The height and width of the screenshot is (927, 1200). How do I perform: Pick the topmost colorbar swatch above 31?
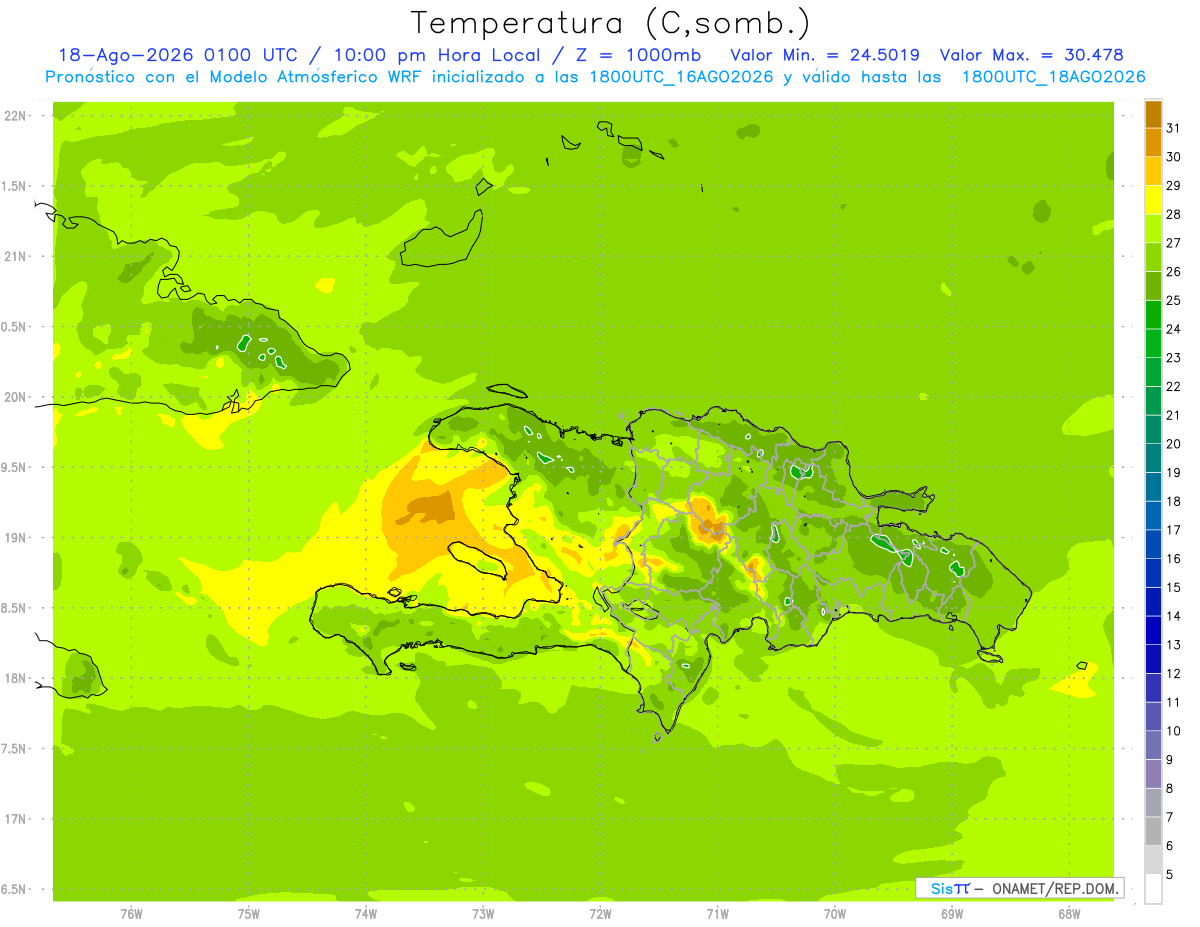1153,114
